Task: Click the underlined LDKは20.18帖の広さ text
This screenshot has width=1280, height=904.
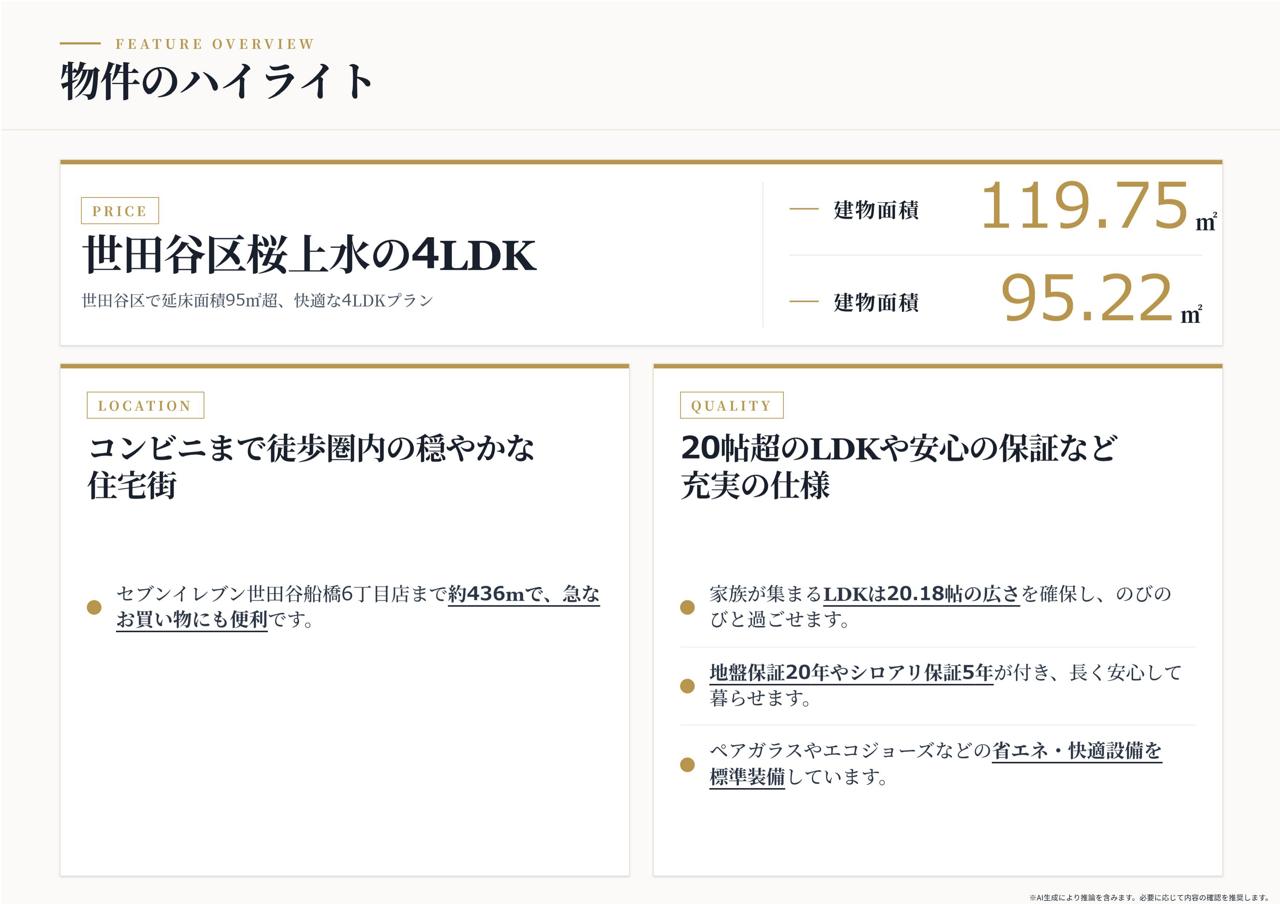Action: coord(921,594)
